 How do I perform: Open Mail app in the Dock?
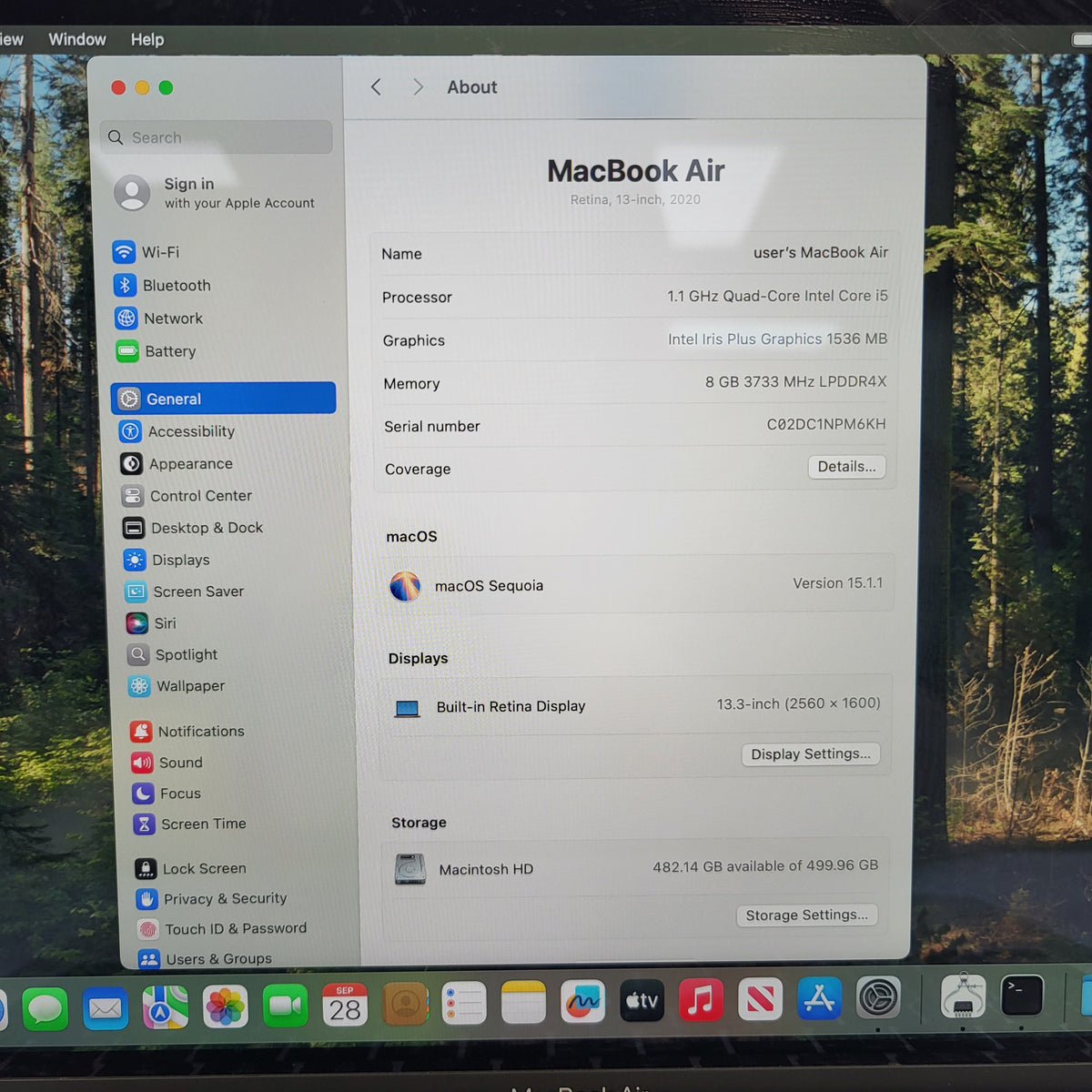tap(105, 1008)
